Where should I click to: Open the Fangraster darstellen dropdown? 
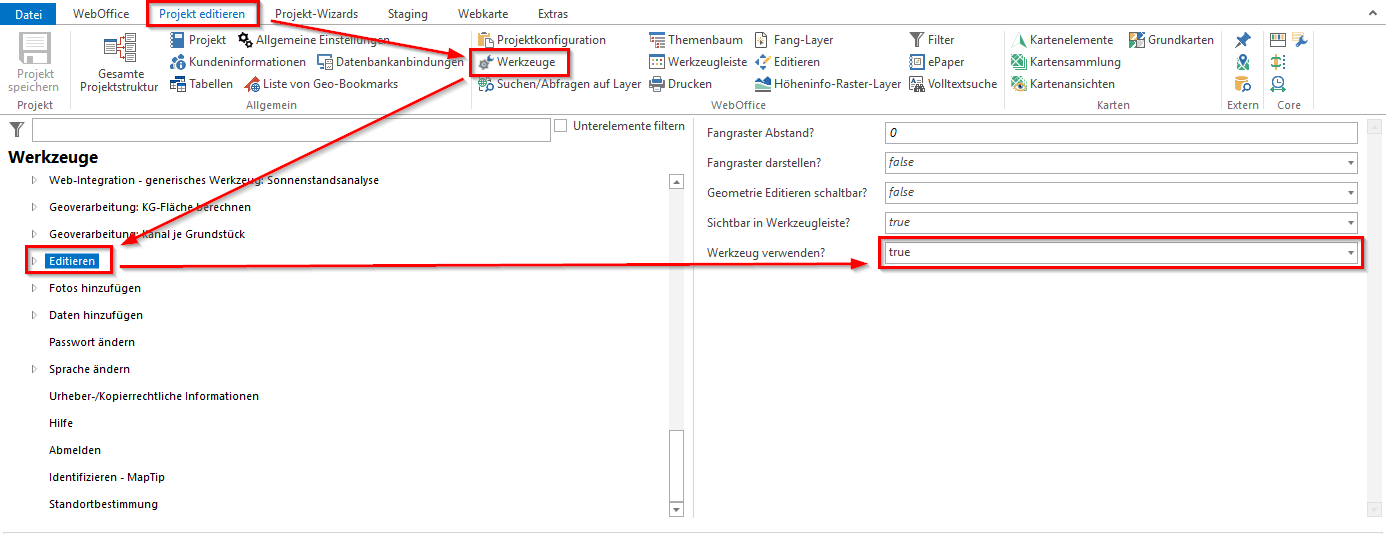1351,162
